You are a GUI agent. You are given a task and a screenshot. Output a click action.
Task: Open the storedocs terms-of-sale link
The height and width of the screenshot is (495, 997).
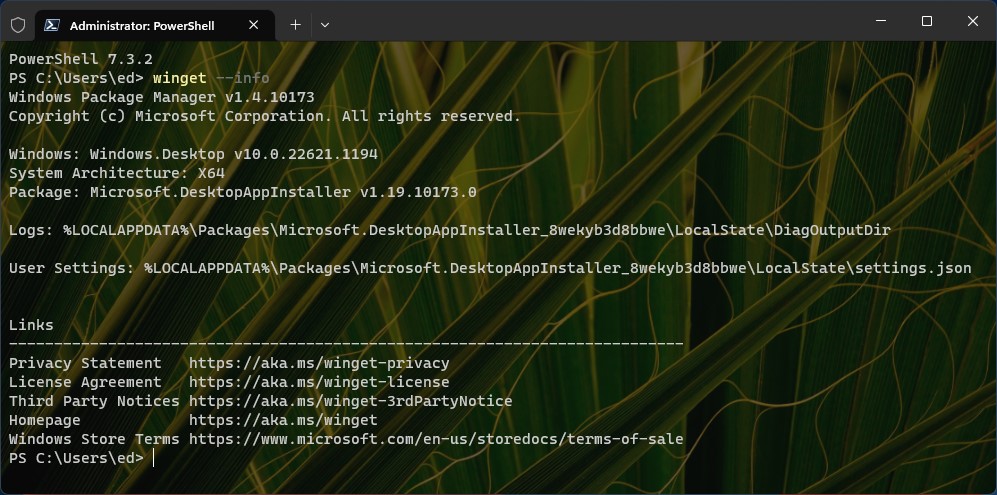point(436,439)
